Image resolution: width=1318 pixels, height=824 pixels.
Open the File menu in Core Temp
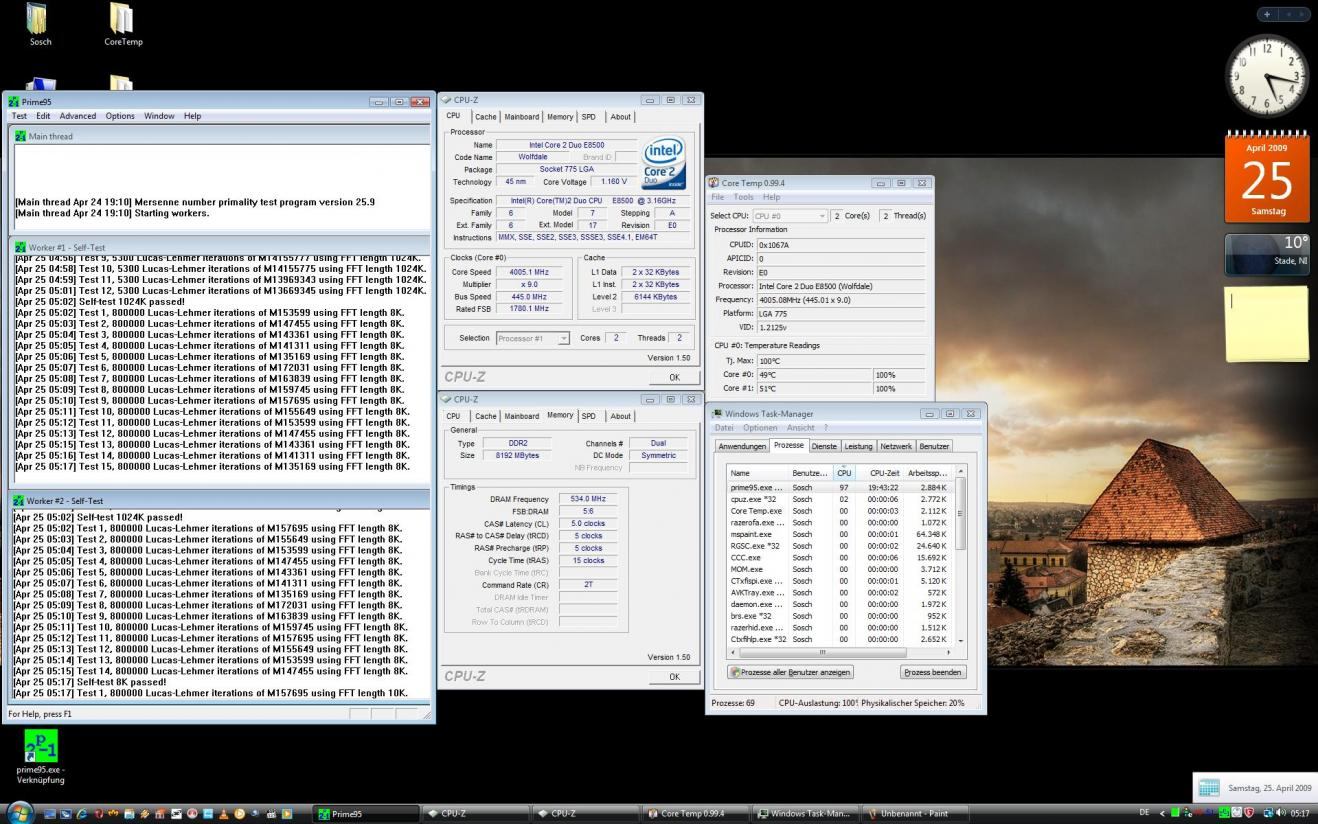click(718, 197)
